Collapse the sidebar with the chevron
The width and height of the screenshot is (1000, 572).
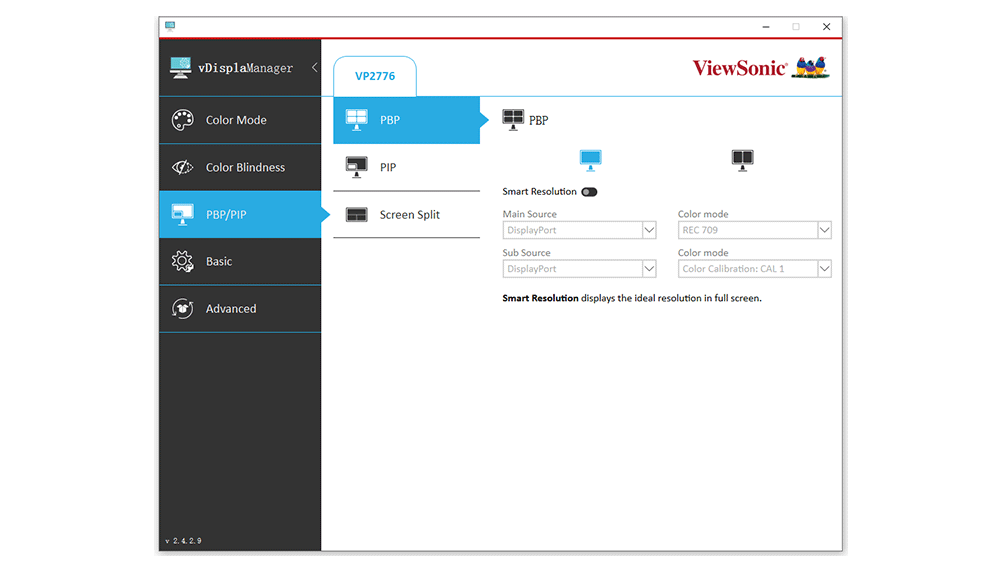pos(314,67)
